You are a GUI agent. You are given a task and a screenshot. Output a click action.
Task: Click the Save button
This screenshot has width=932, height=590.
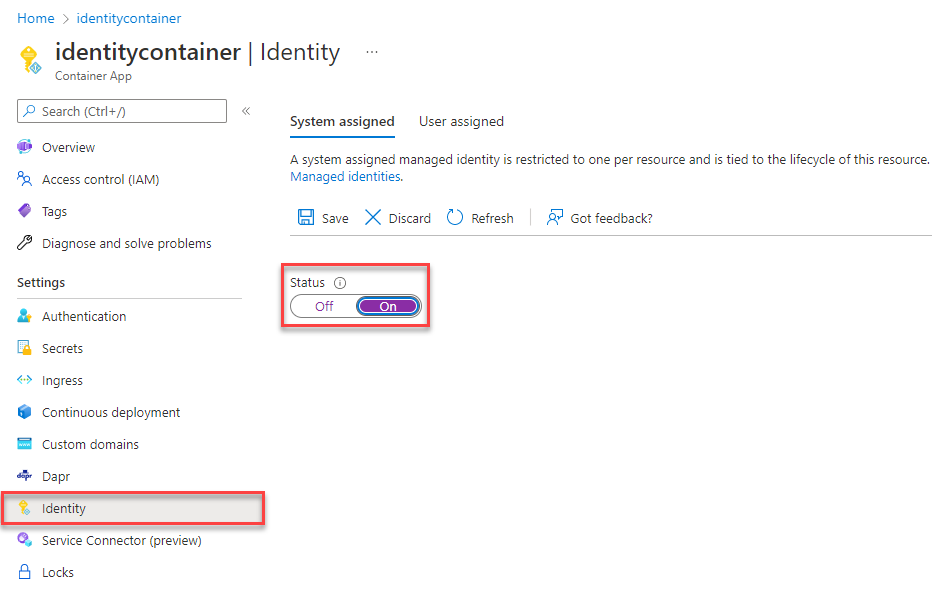322,217
